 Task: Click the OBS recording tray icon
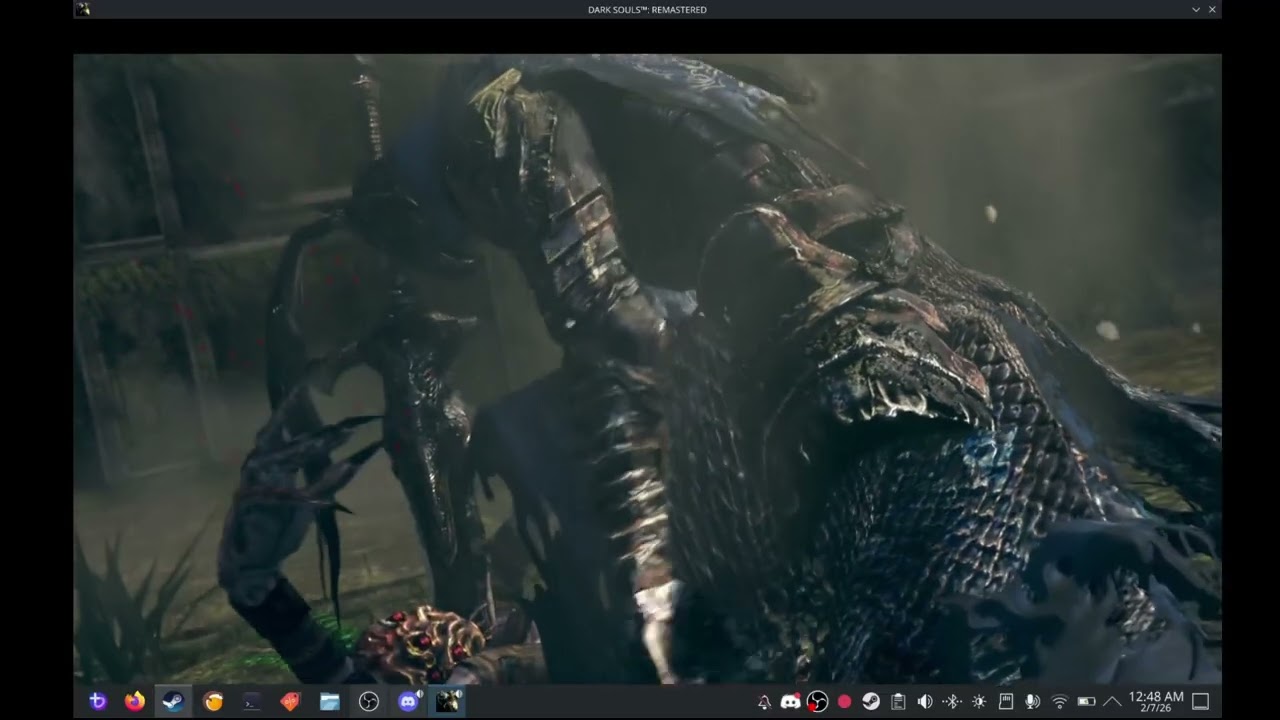[x=817, y=702]
